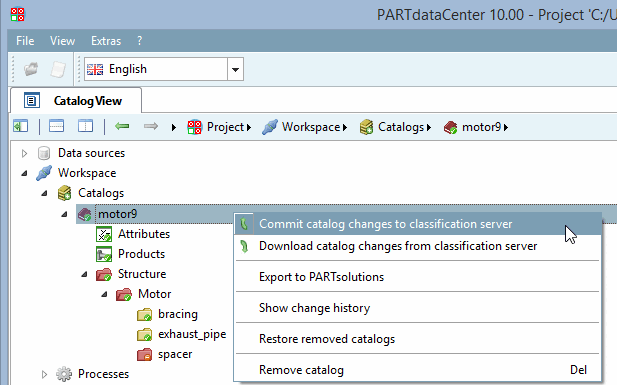Screen dimensions: 617x385
Task: Select the exhaust_pipe folder item
Action: (192, 334)
